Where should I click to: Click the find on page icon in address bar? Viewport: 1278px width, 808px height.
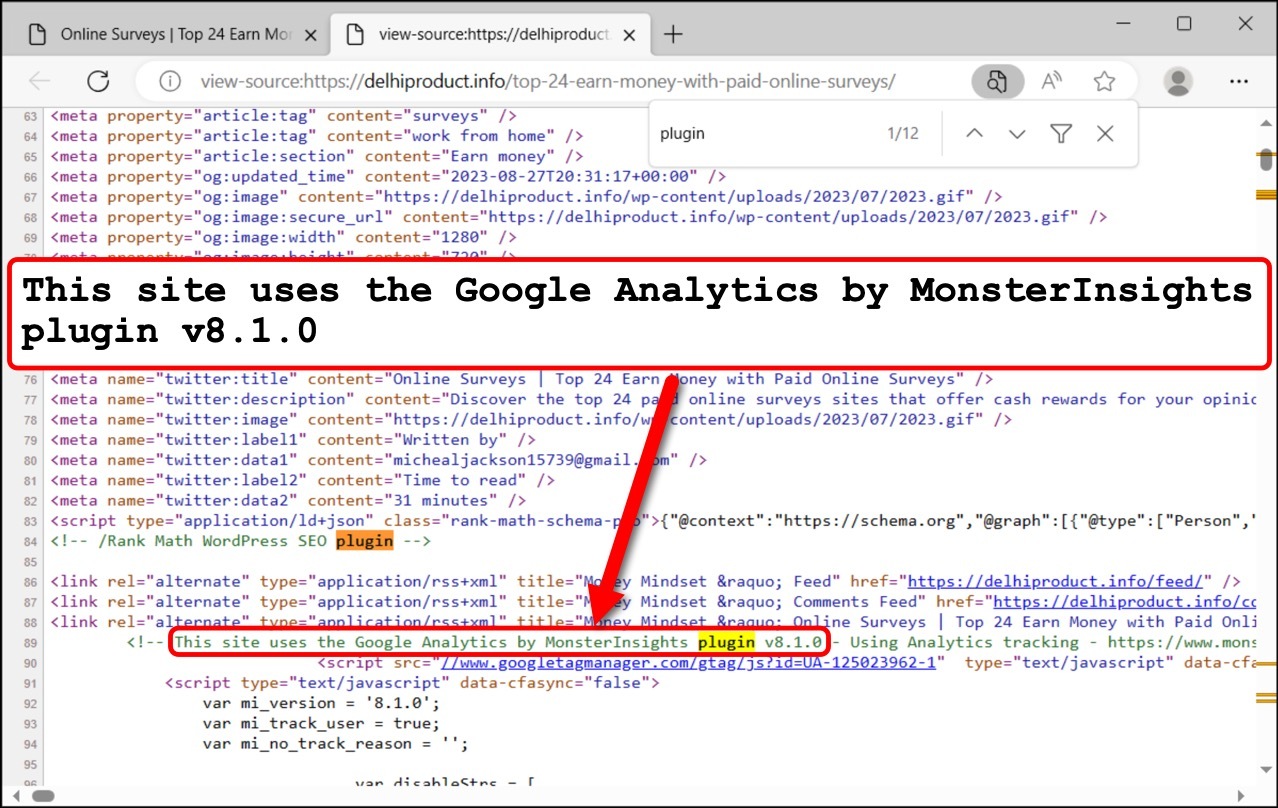point(997,81)
